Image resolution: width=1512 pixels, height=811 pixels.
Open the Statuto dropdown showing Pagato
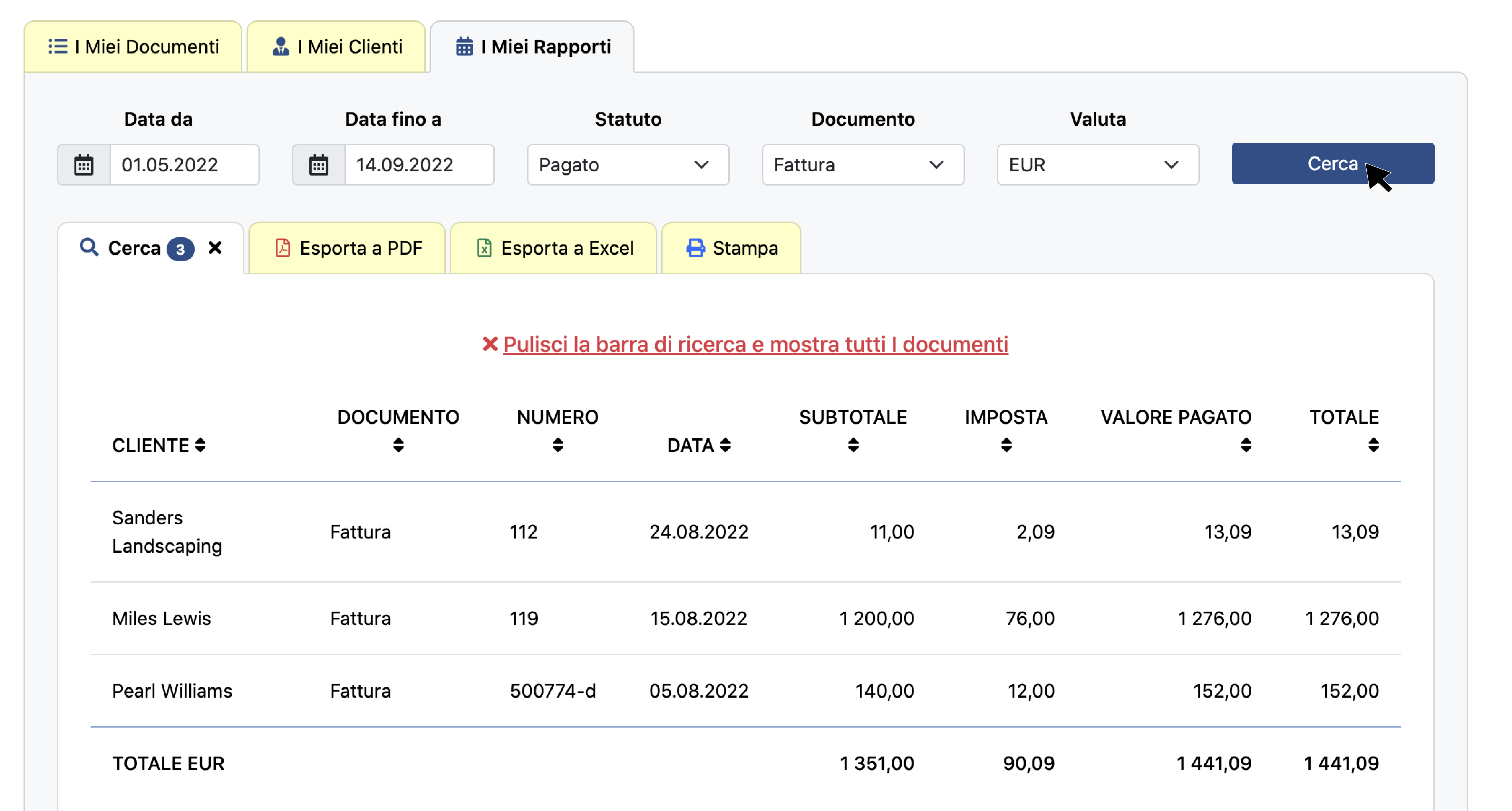pyautogui.click(x=627, y=165)
